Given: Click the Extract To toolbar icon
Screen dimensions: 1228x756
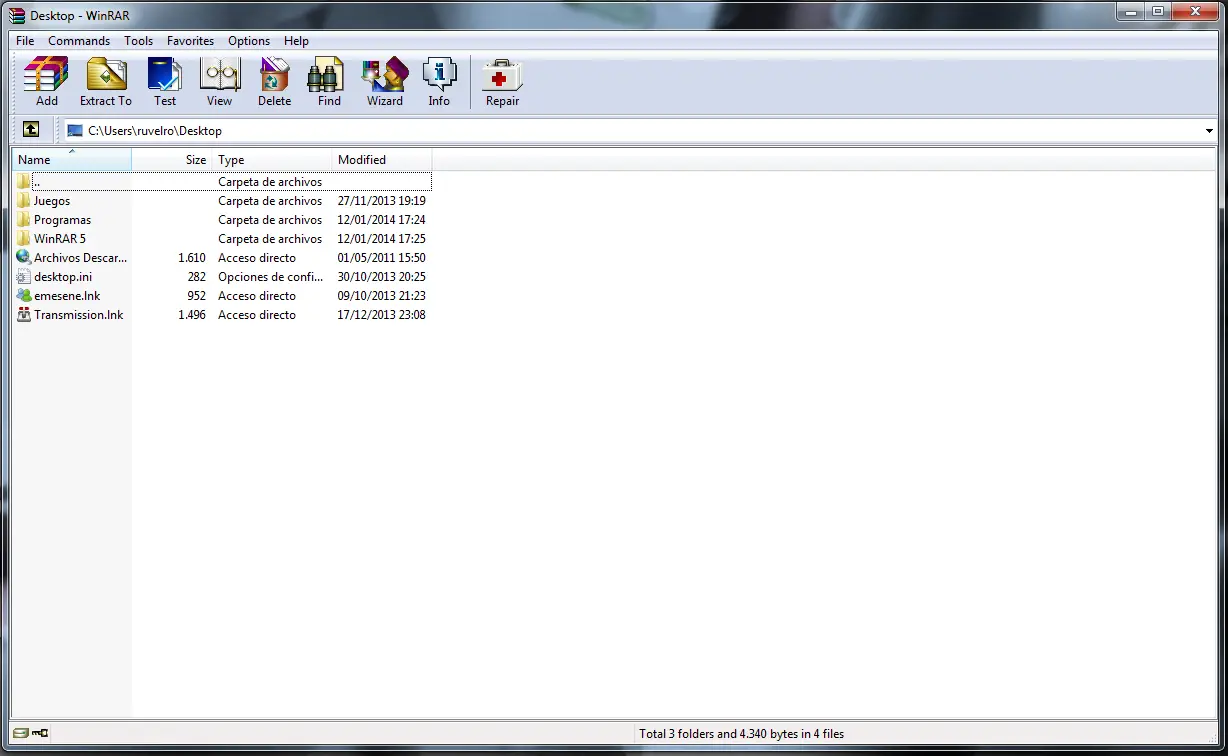Looking at the screenshot, I should [106, 75].
